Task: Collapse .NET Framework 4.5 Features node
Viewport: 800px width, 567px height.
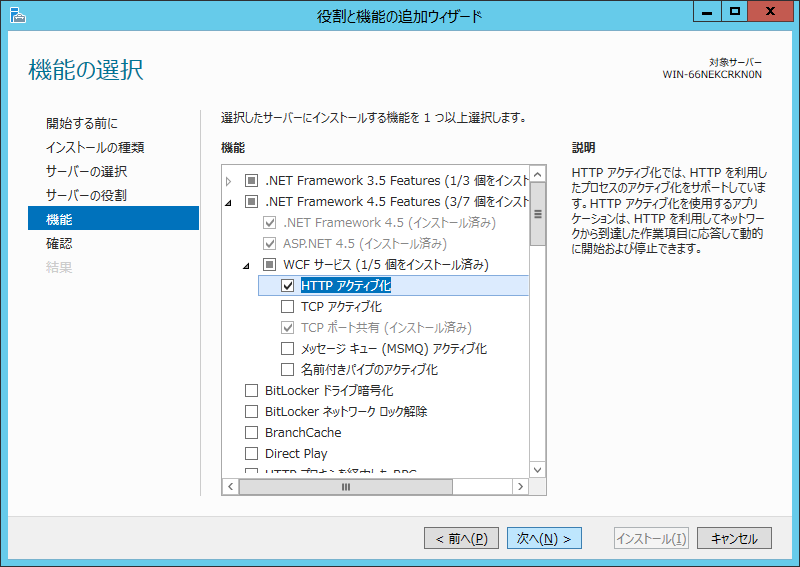Action: tap(229, 203)
